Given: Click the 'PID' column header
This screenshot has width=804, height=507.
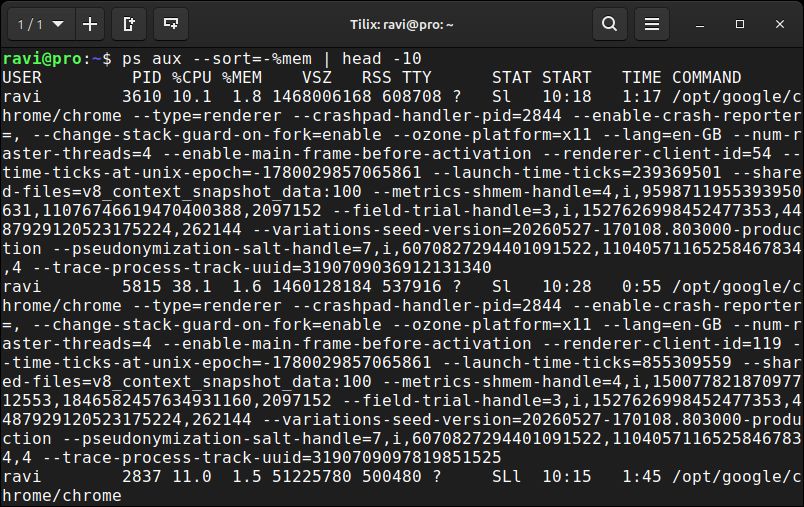Looking at the screenshot, I should point(147,78).
